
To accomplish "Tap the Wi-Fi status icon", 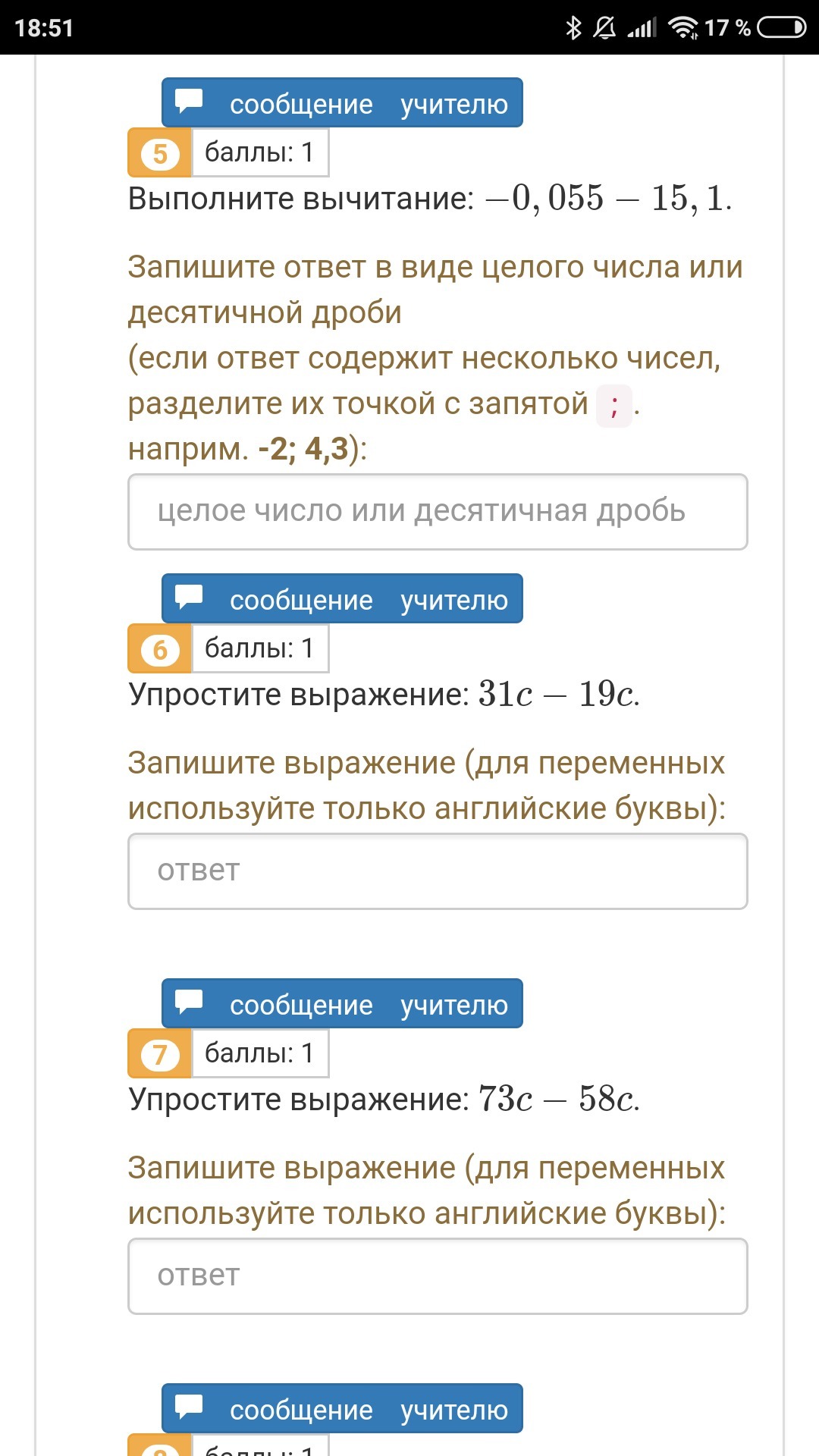I will pos(682,28).
